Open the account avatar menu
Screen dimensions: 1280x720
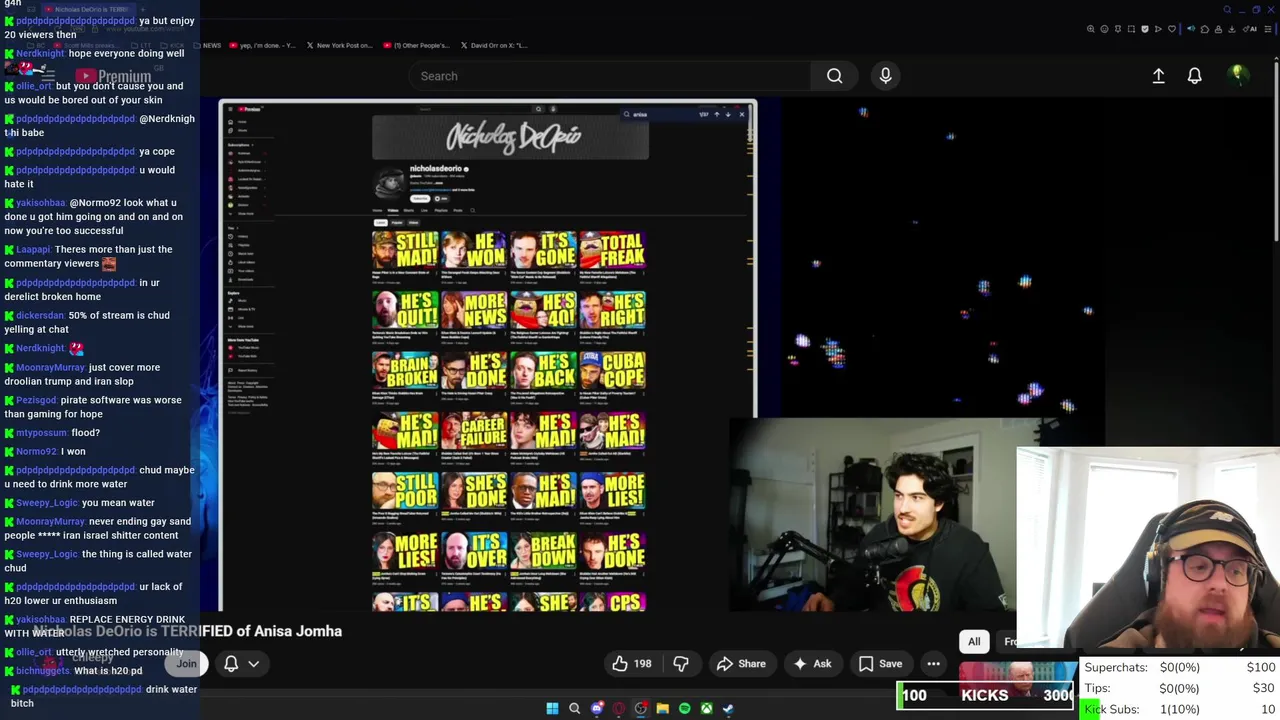pyautogui.click(x=1237, y=75)
